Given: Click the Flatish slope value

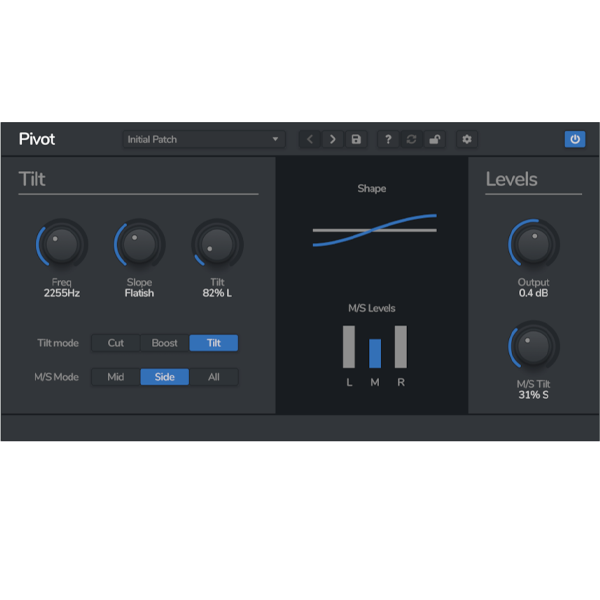Looking at the screenshot, I should [139, 293].
